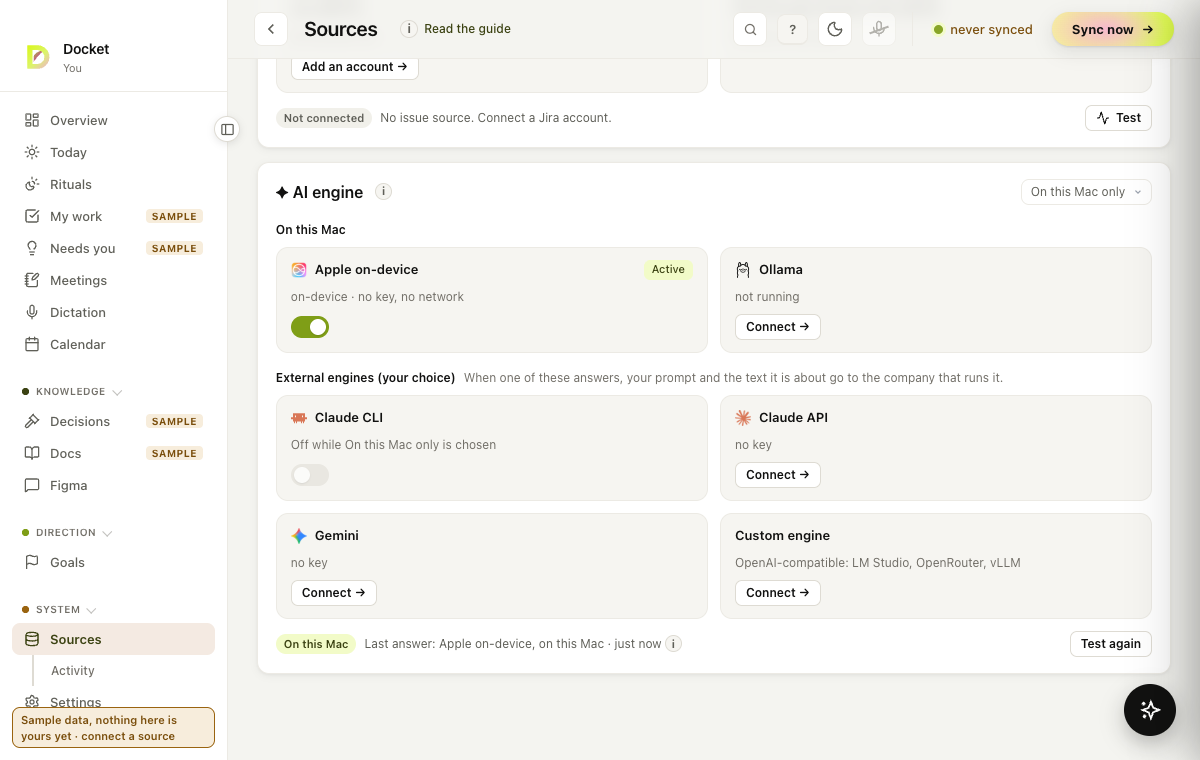The height and width of the screenshot is (760, 1200).
Task: Connect the Ollama engine
Action: point(778,327)
